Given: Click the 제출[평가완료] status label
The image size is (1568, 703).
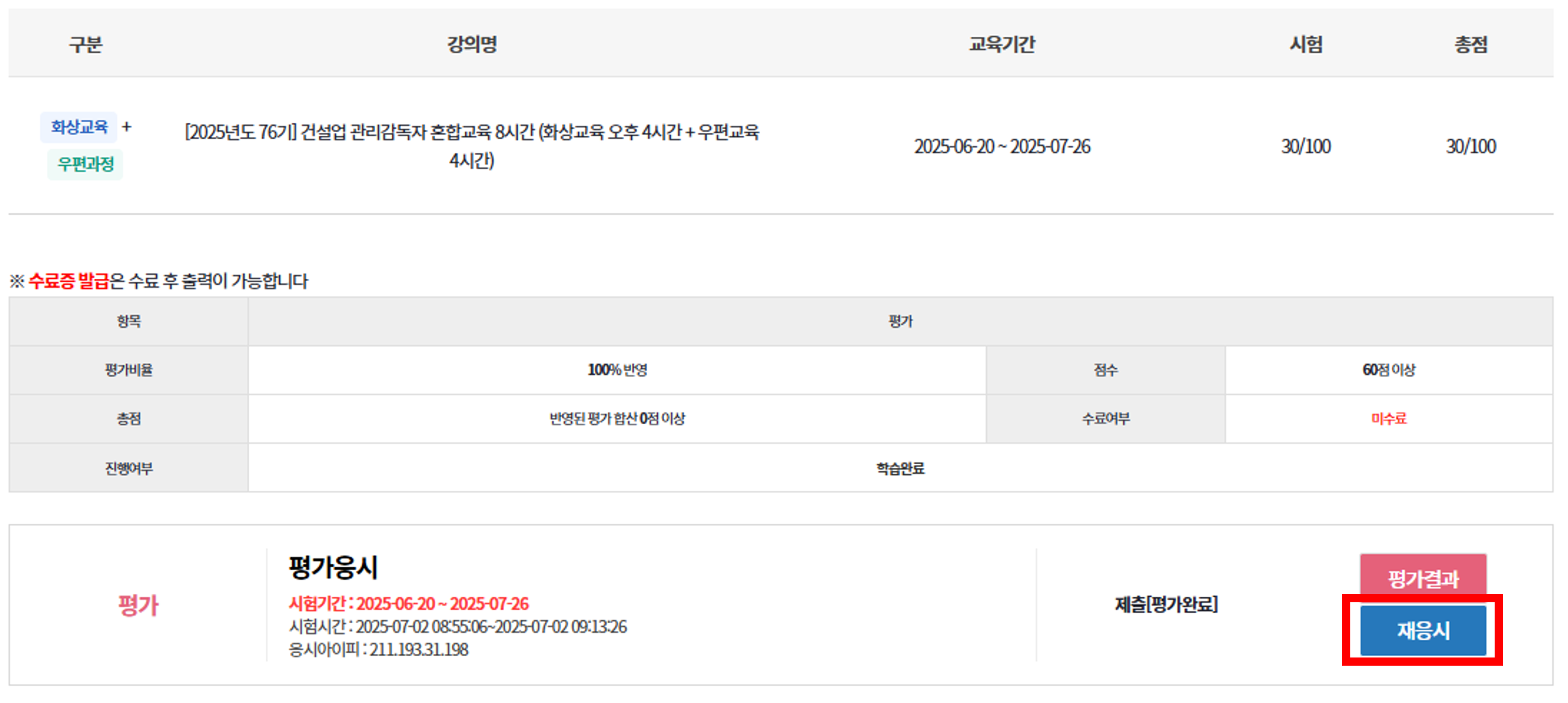Looking at the screenshot, I should [x=1166, y=605].
